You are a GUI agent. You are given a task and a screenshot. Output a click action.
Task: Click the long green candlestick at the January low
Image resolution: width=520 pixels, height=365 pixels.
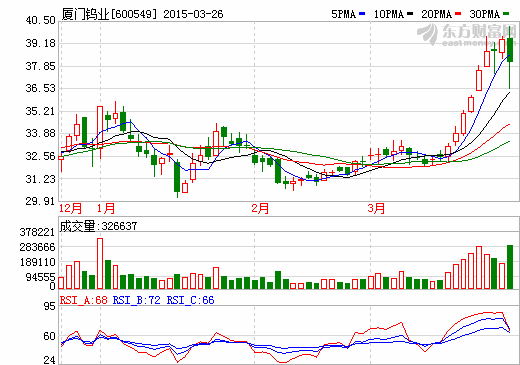[x=177, y=177]
